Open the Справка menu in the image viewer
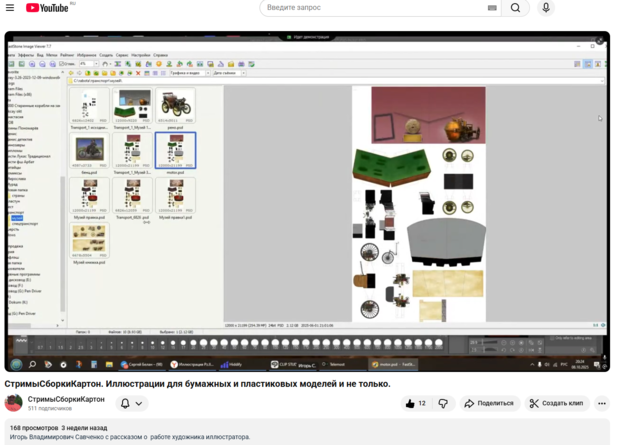 pos(161,55)
